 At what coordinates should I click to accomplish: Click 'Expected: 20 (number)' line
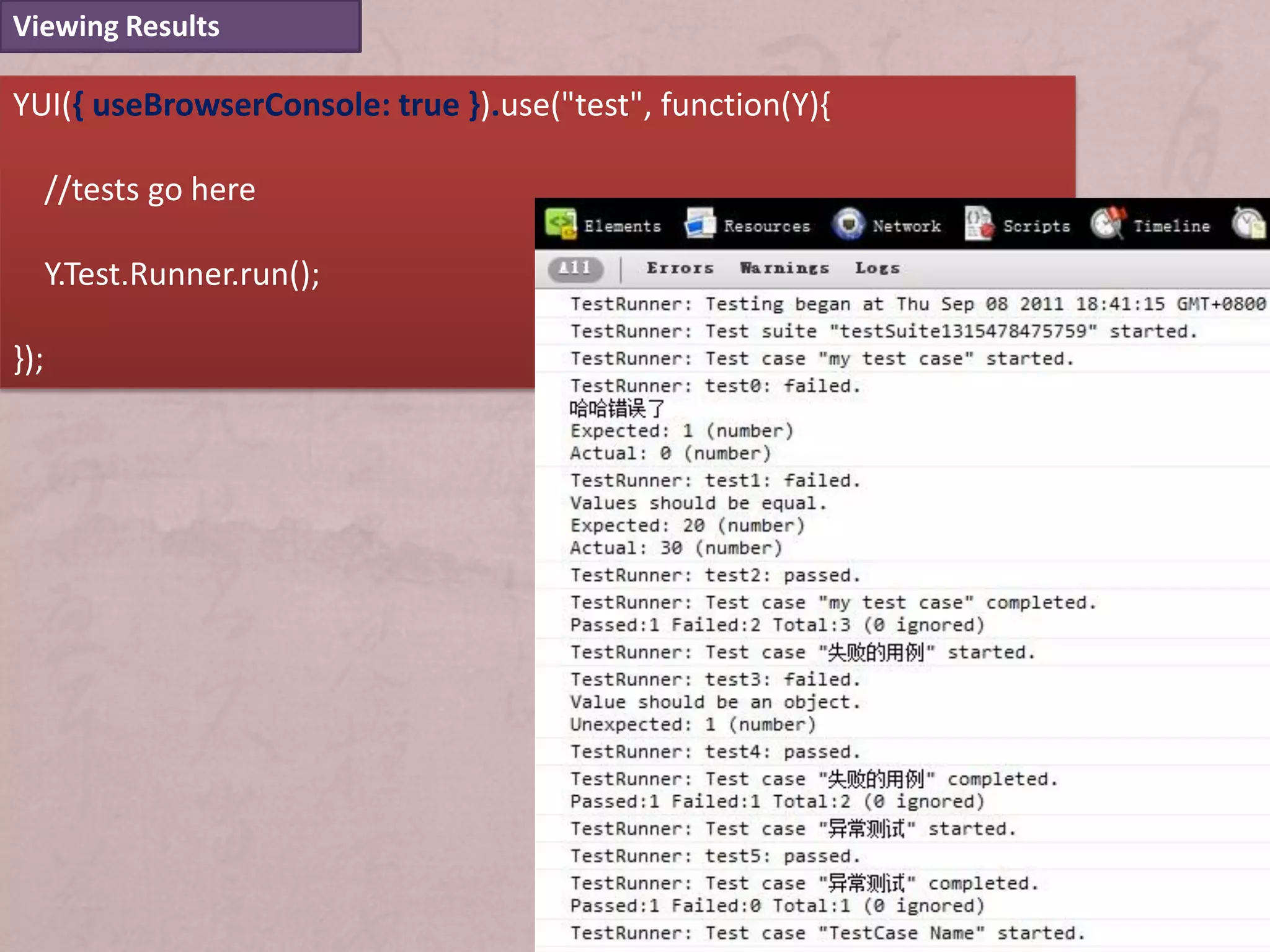pos(688,526)
